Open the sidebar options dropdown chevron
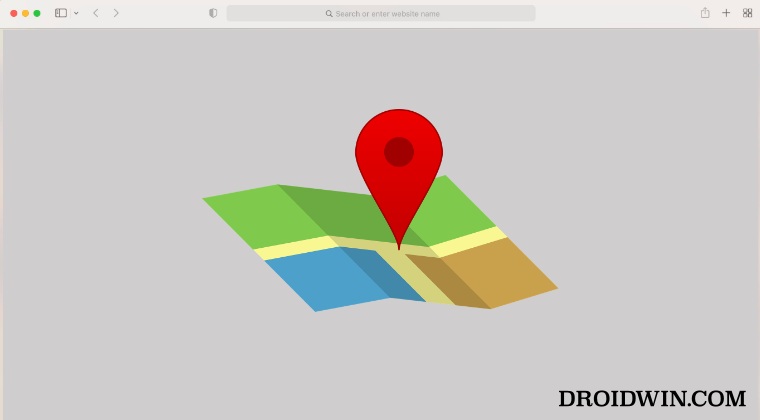Viewport: 760px width, 420px height. click(76, 14)
